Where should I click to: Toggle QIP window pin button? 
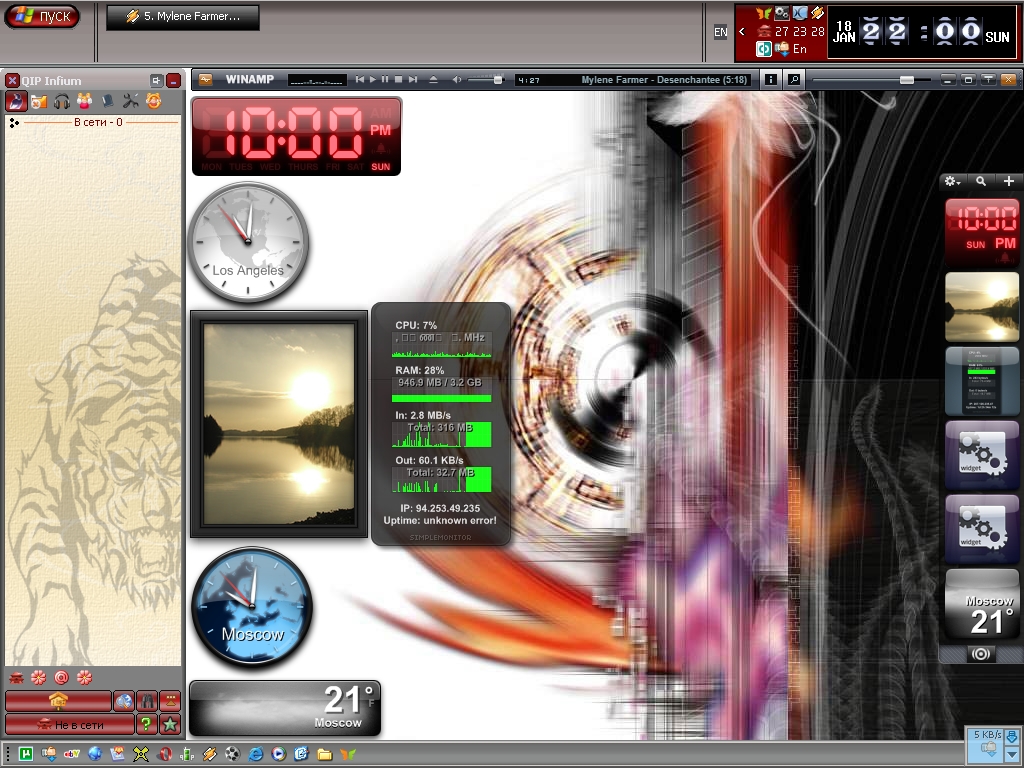click(156, 80)
